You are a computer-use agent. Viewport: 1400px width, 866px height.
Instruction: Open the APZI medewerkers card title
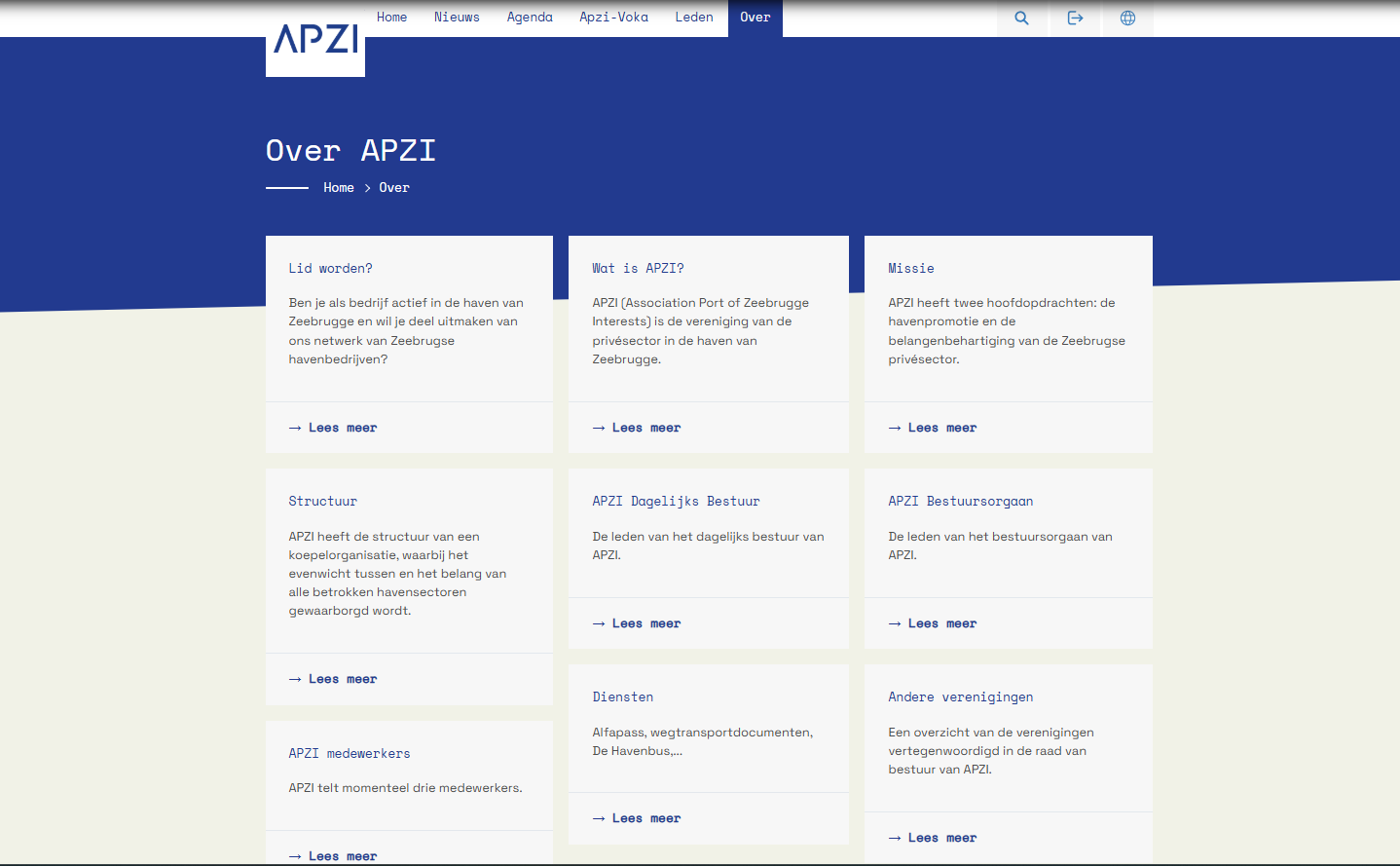349,754
